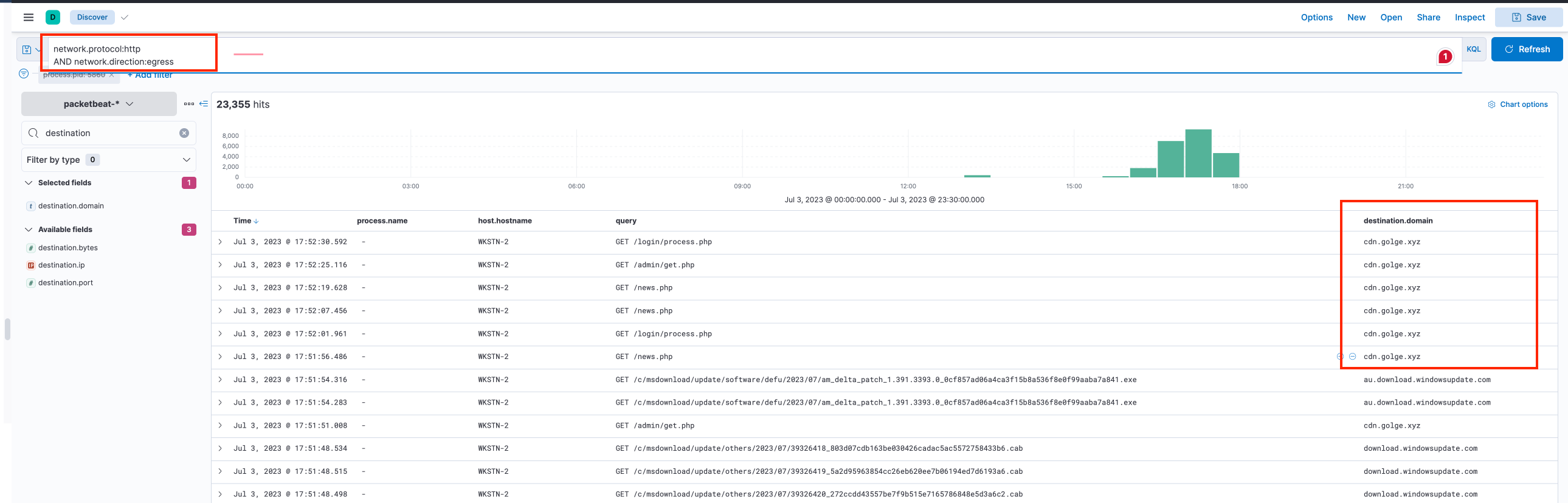The image size is (1568, 503).
Task: Click the small histogram bar near 13:00
Action: coord(977,176)
